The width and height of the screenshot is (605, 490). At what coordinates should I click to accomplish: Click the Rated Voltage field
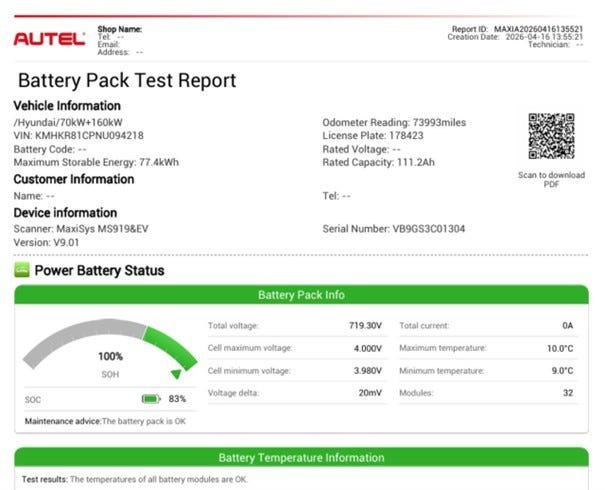coord(362,149)
